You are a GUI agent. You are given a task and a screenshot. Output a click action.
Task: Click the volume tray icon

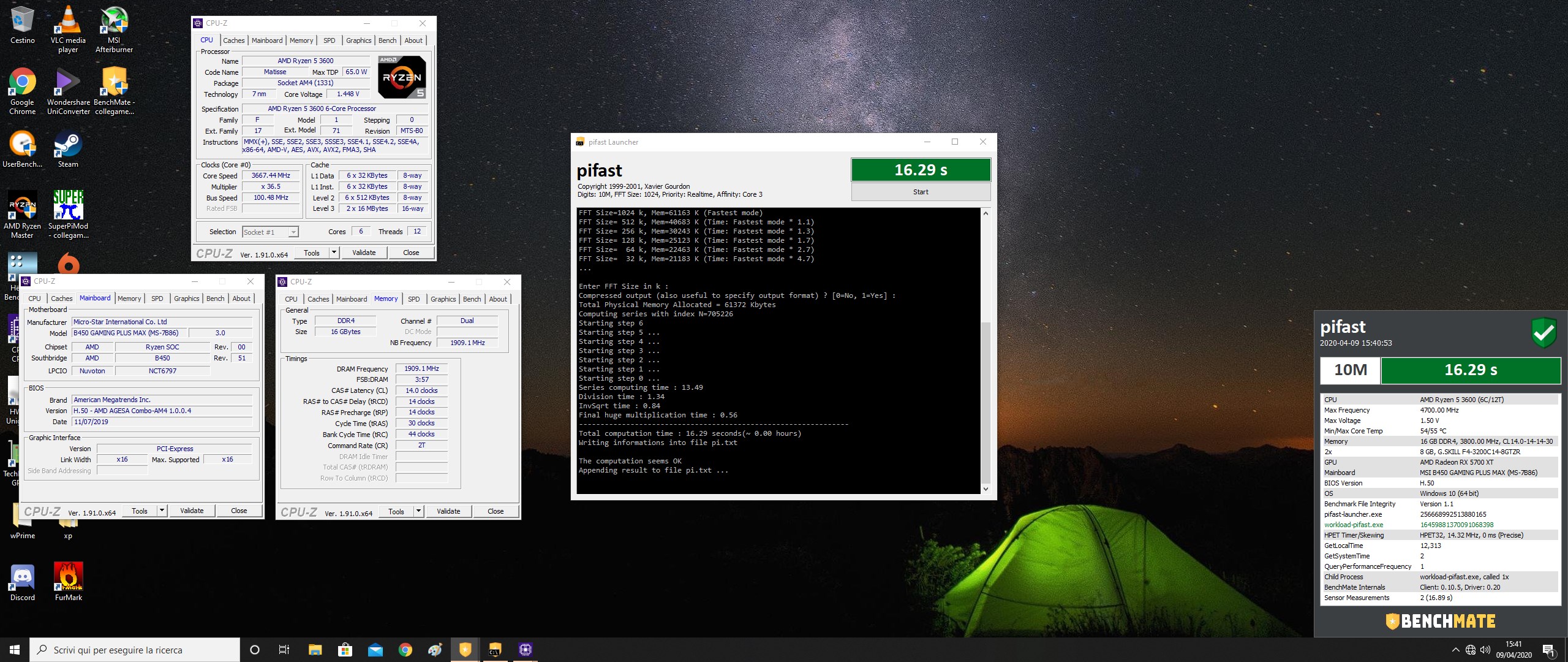click(1485, 650)
